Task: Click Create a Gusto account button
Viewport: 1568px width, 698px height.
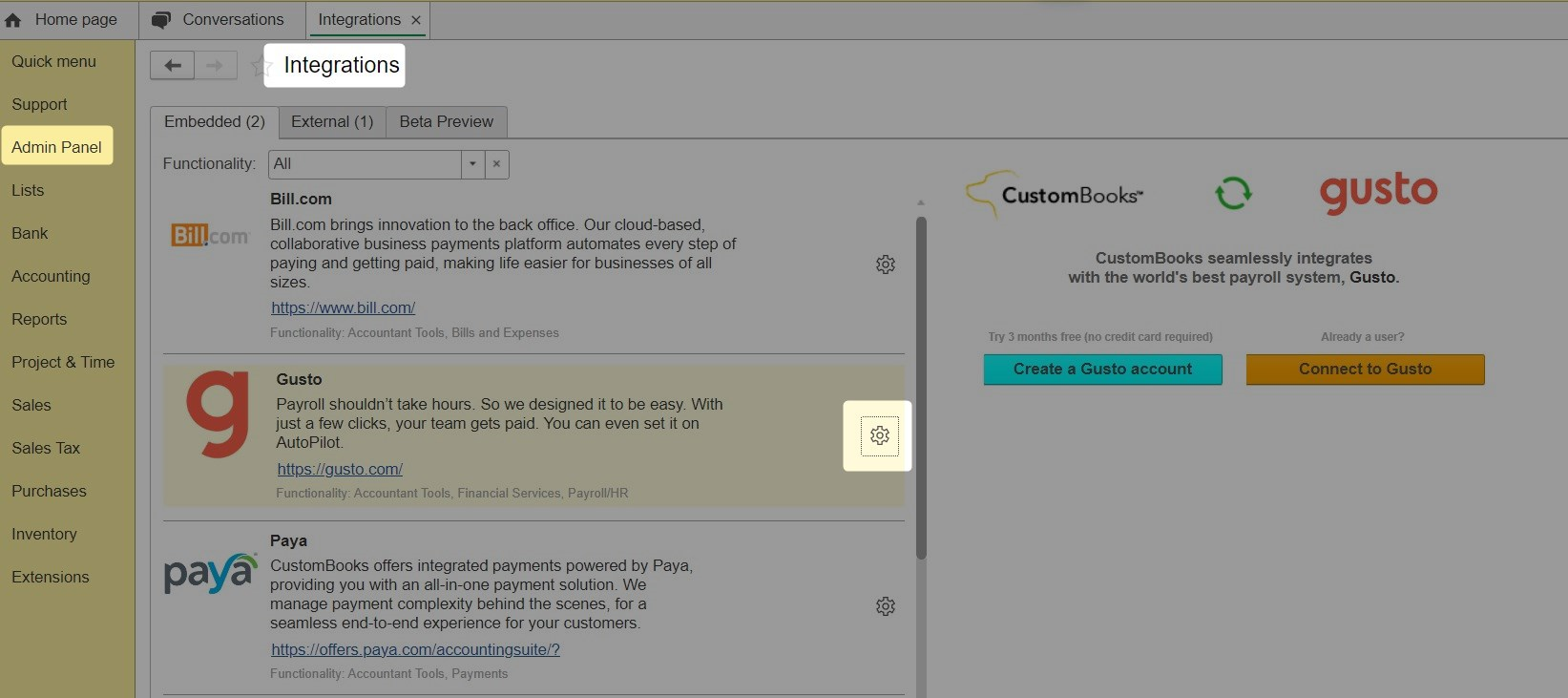Action: point(1102,370)
